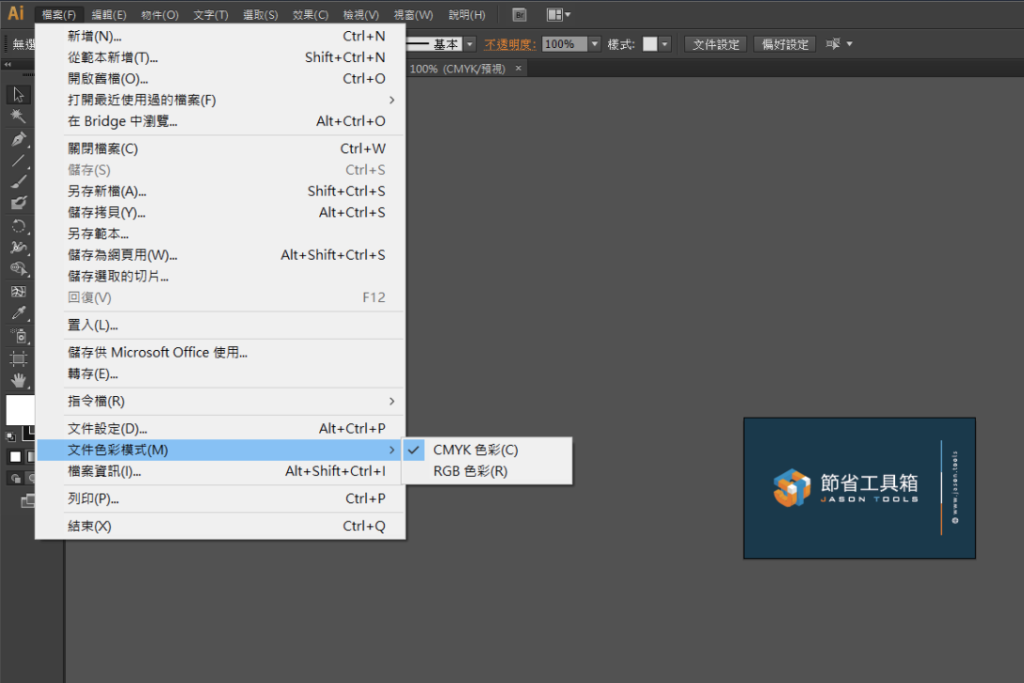Open the 效果(C) menu
This screenshot has width=1024, height=683.
310,14
